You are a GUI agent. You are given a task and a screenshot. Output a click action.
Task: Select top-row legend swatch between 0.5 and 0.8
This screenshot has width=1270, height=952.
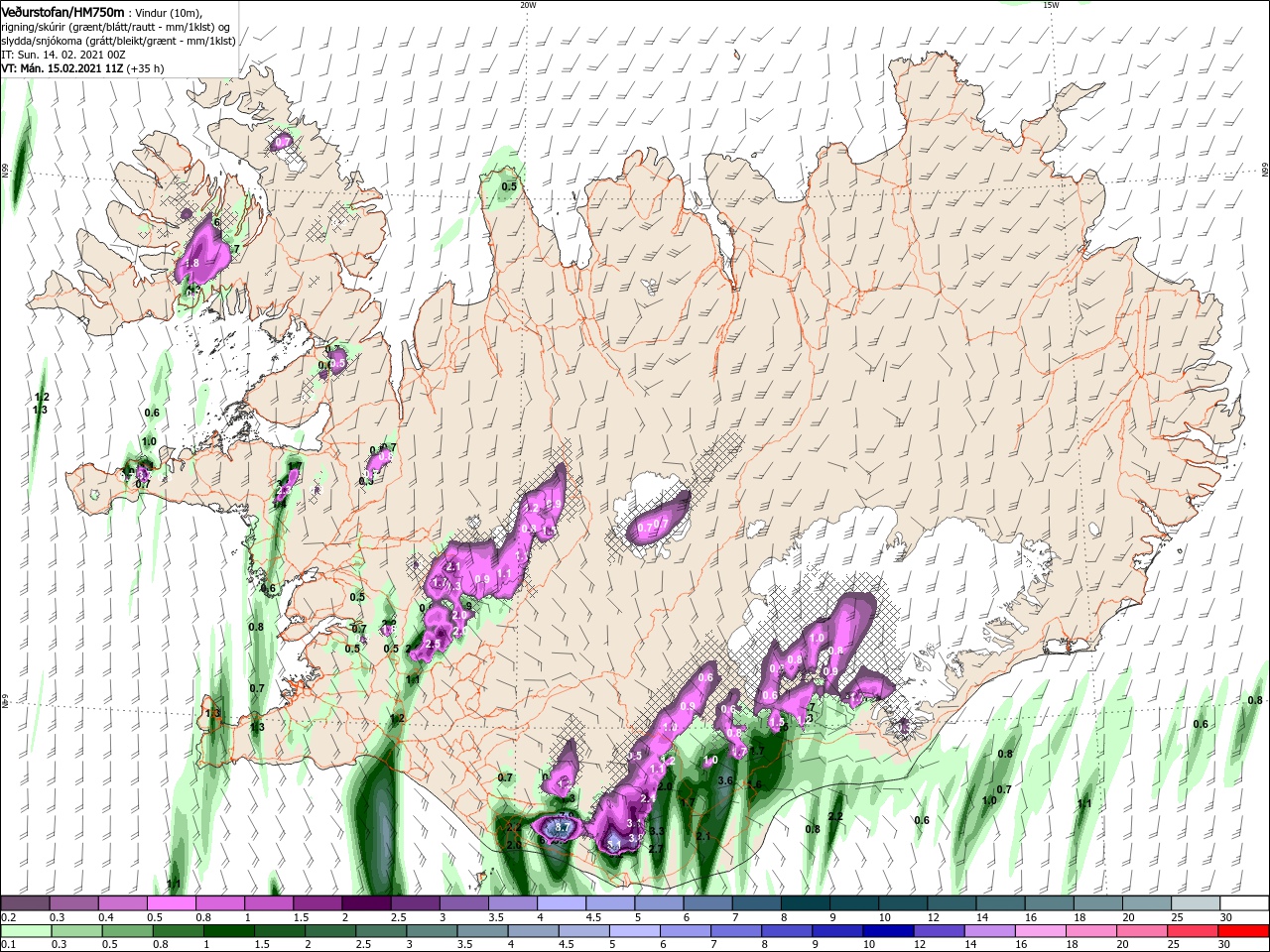171,903
